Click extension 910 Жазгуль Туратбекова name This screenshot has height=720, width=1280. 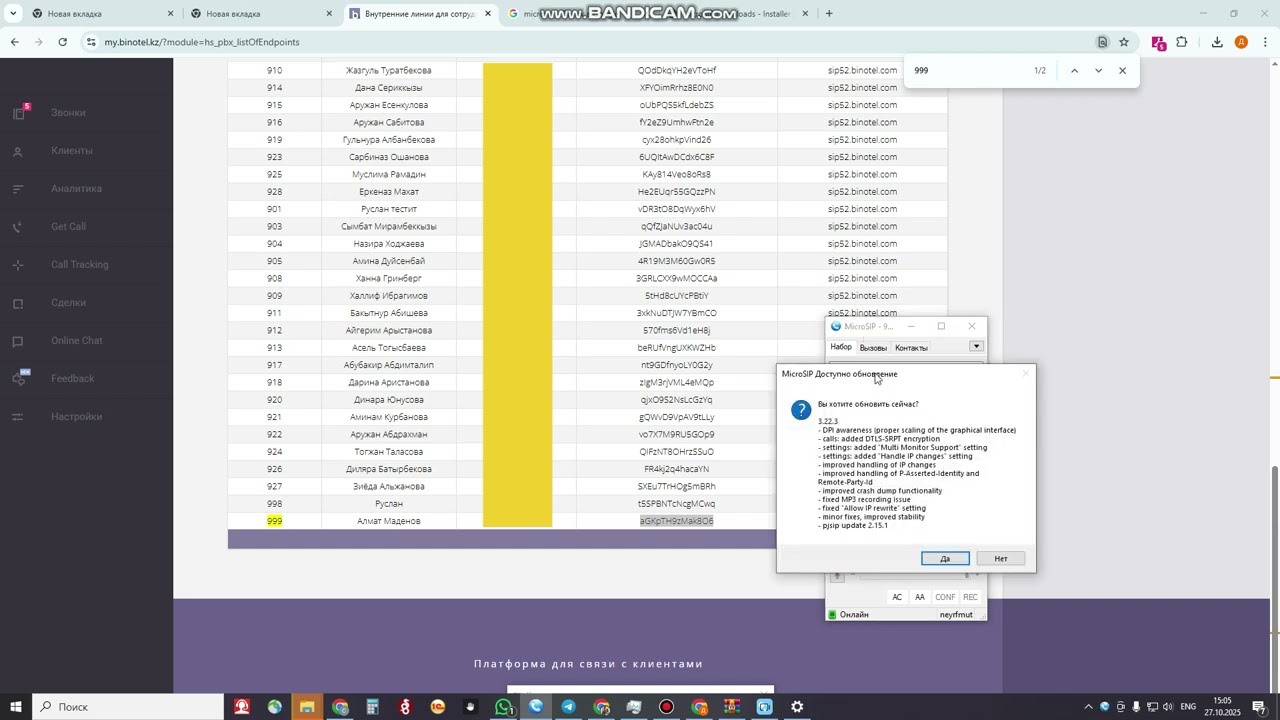[389, 71]
